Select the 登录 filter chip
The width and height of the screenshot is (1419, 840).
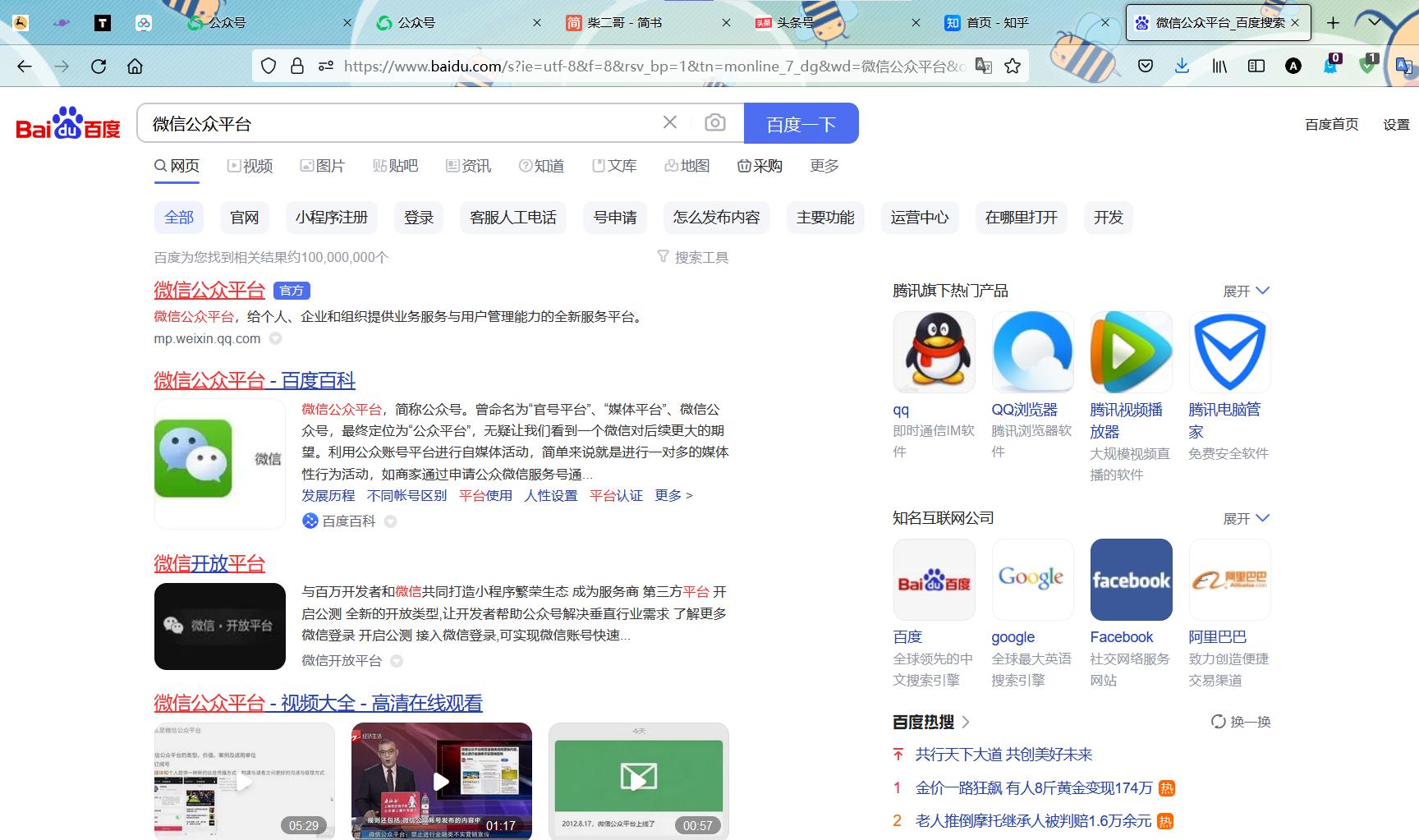(x=418, y=217)
